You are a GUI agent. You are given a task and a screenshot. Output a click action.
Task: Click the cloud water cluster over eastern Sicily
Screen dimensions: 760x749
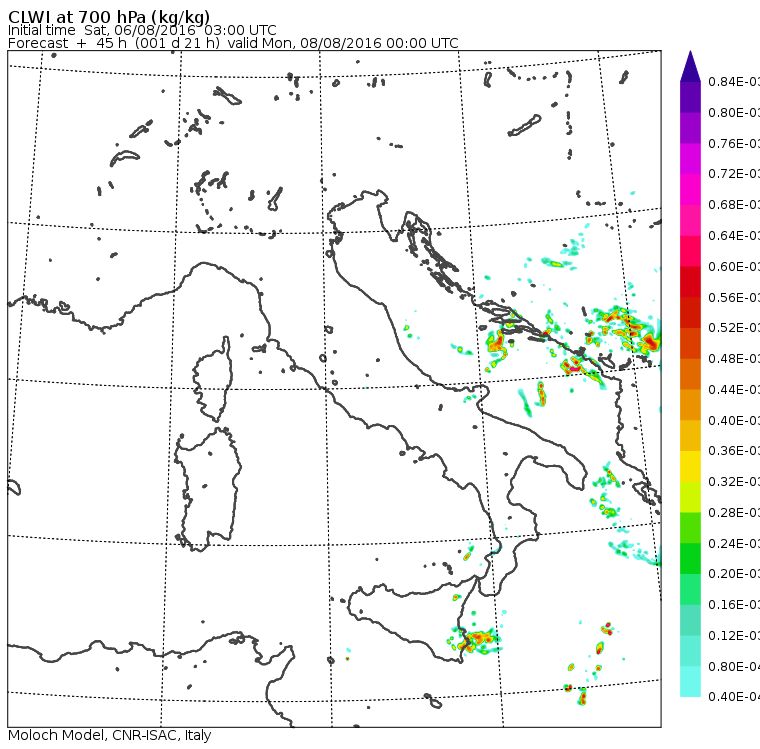click(475, 641)
